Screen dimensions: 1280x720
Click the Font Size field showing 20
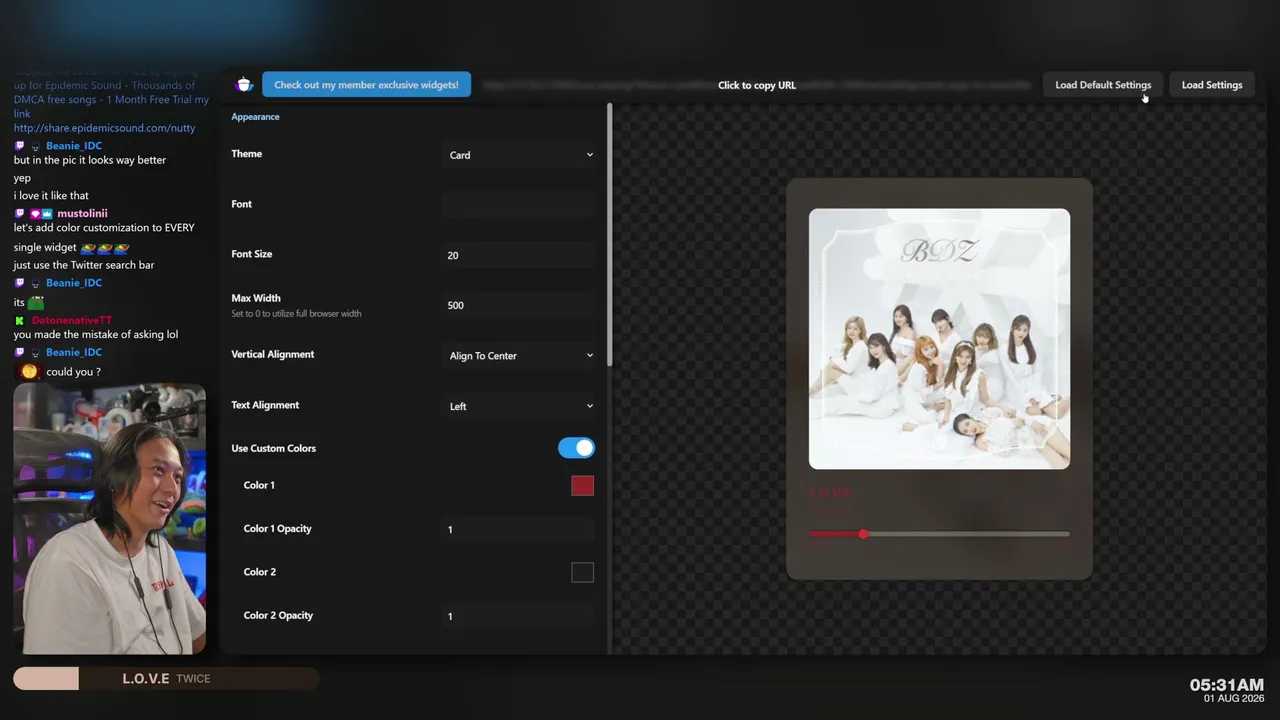pos(521,255)
